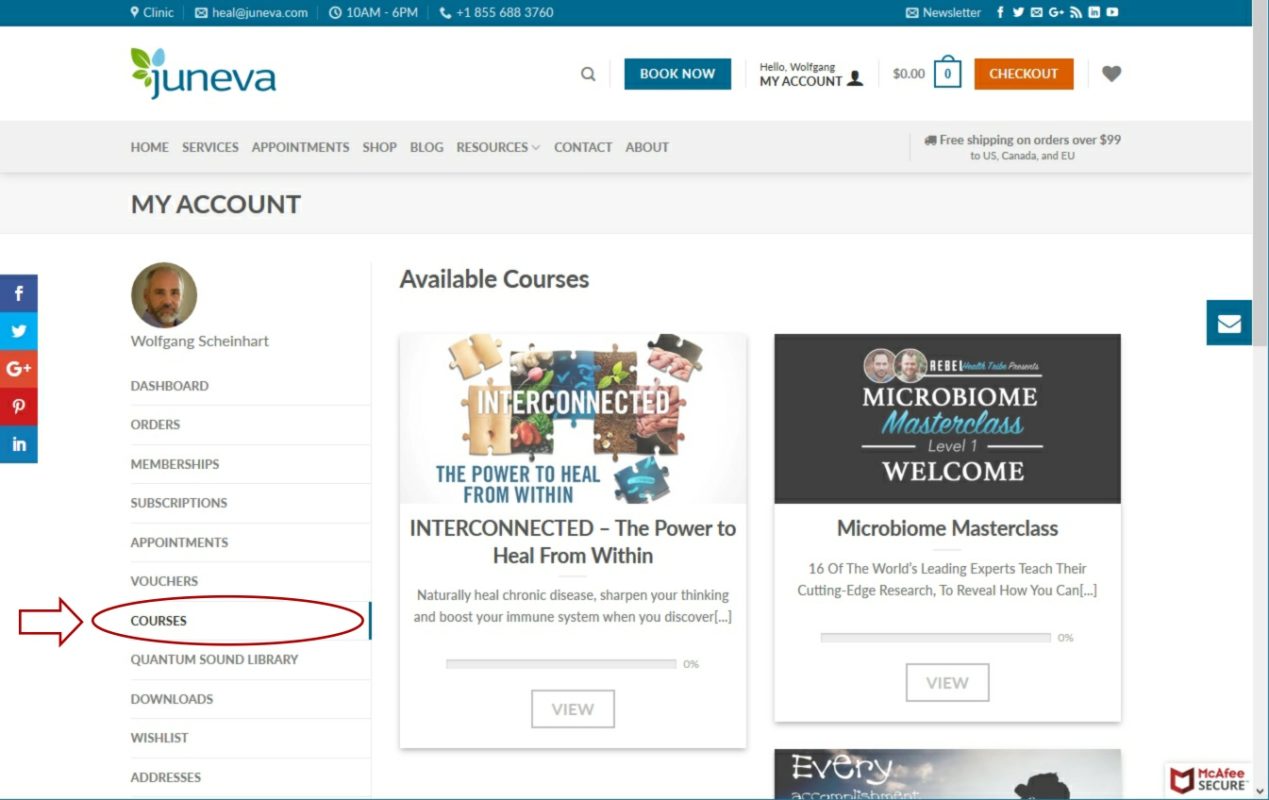Open the INTERCONNECTED – The Power to Heal title

click(573, 542)
